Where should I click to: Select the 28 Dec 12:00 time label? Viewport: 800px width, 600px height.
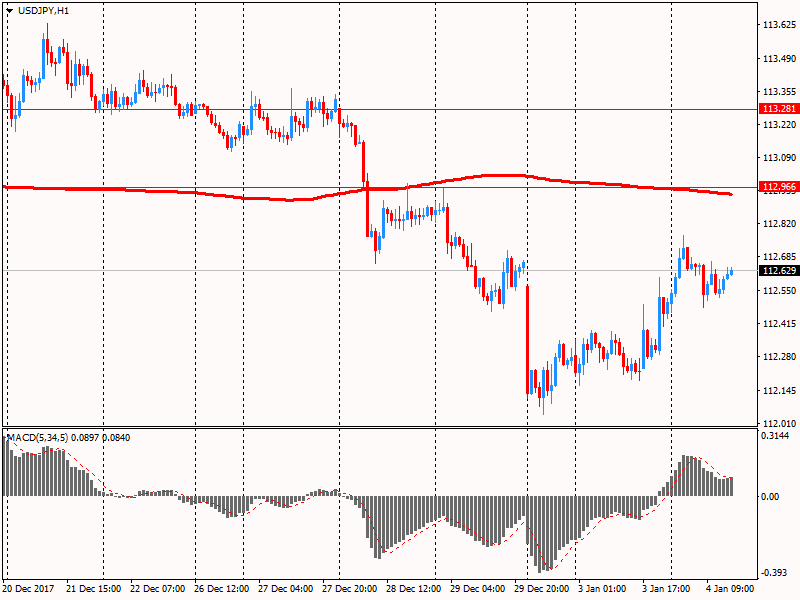tap(414, 589)
